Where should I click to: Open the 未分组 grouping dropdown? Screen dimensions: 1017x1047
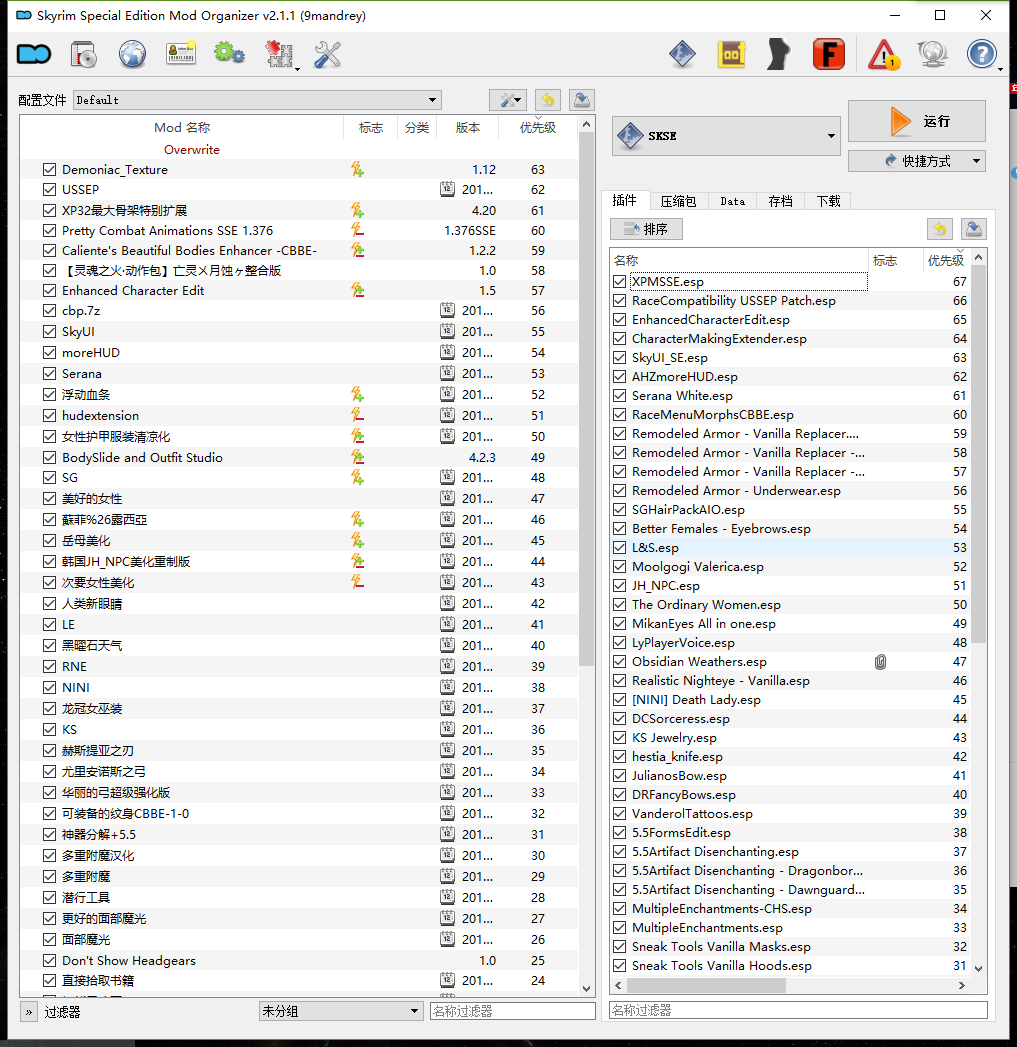341,1011
